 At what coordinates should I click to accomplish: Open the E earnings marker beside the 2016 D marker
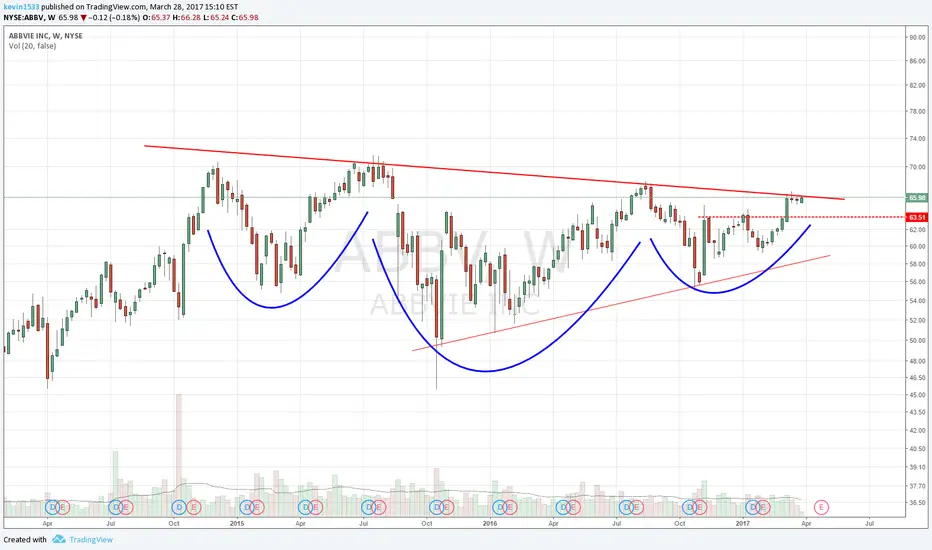tap(510, 507)
